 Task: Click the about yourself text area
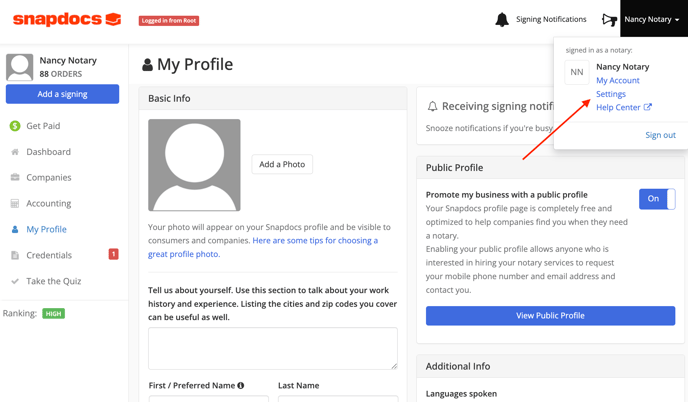point(272,348)
